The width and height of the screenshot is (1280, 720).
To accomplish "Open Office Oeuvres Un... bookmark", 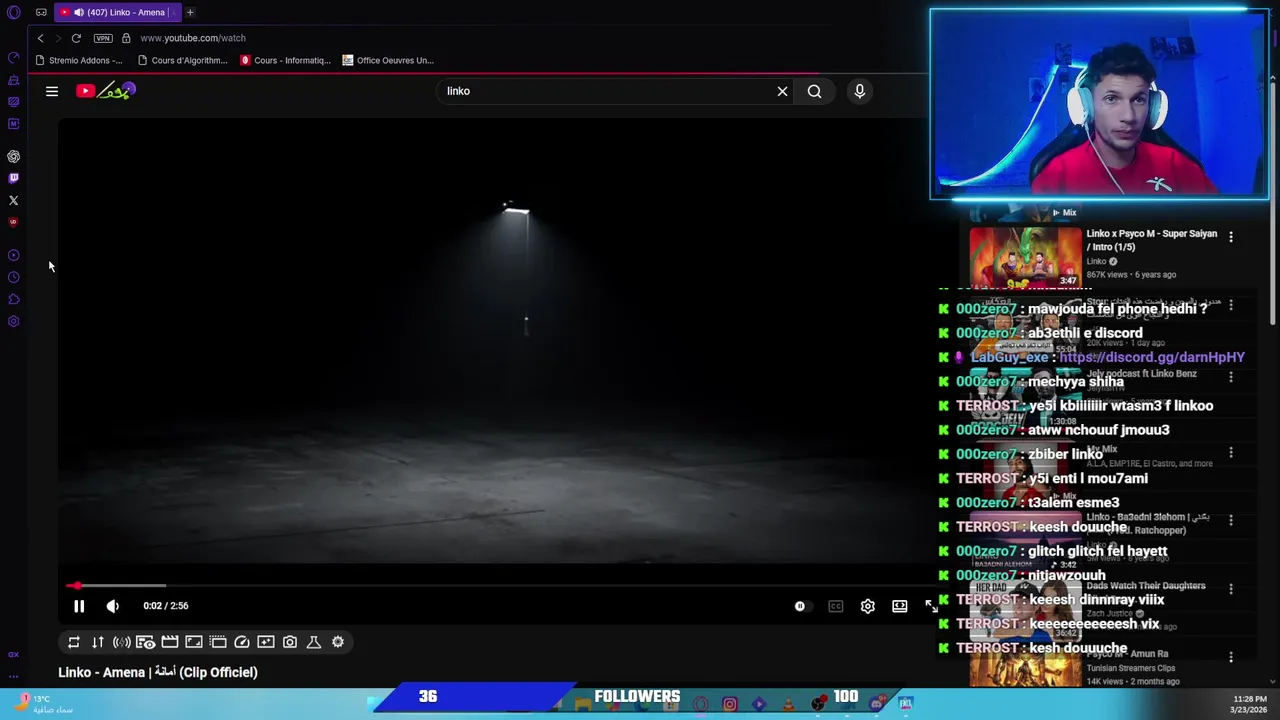I will [388, 60].
